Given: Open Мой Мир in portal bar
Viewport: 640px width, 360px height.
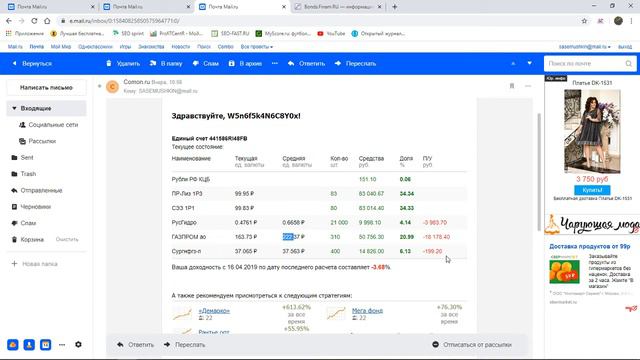Looking at the screenshot, I should coord(61,47).
